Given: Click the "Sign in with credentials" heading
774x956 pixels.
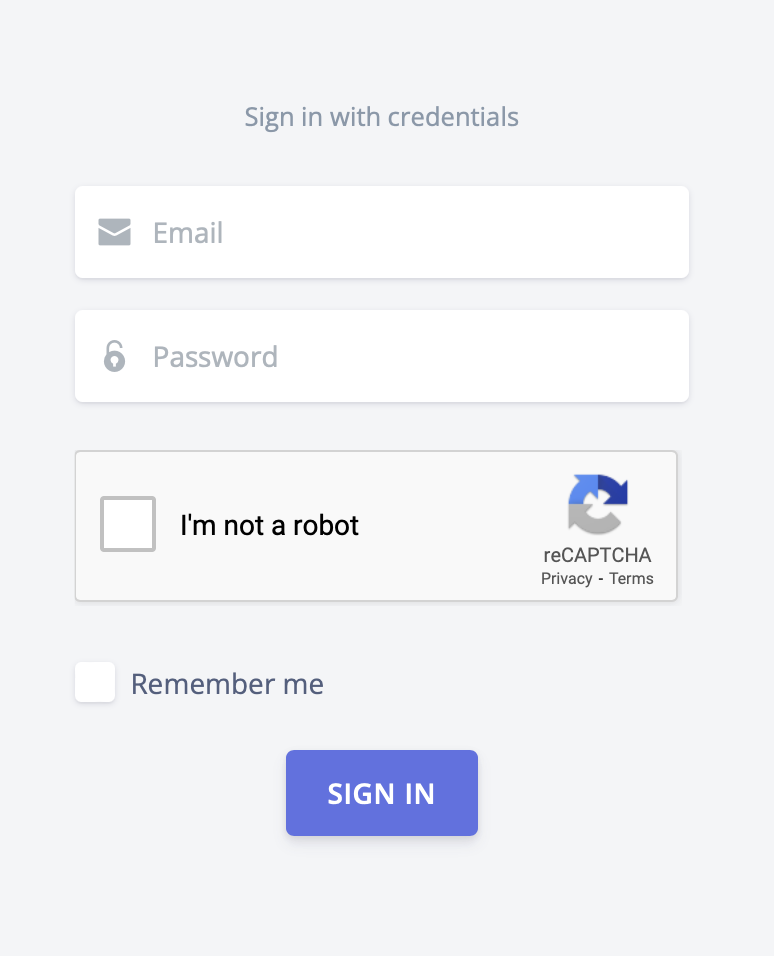Looking at the screenshot, I should point(382,117).
